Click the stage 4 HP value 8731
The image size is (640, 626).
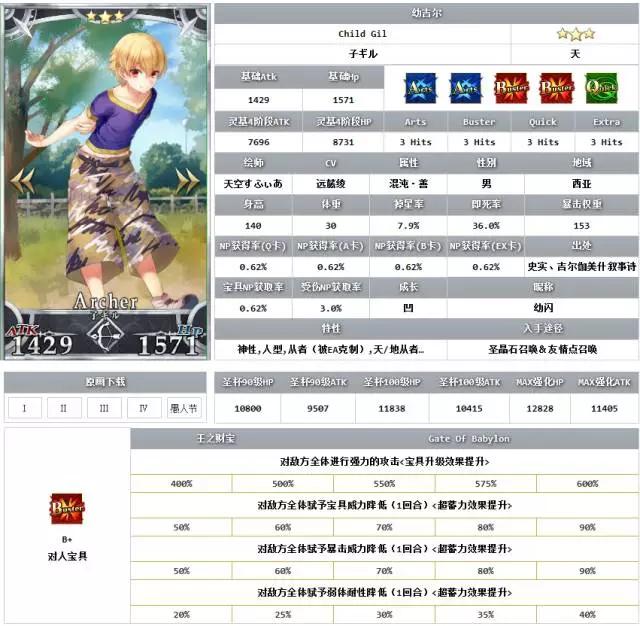pyautogui.click(x=343, y=142)
